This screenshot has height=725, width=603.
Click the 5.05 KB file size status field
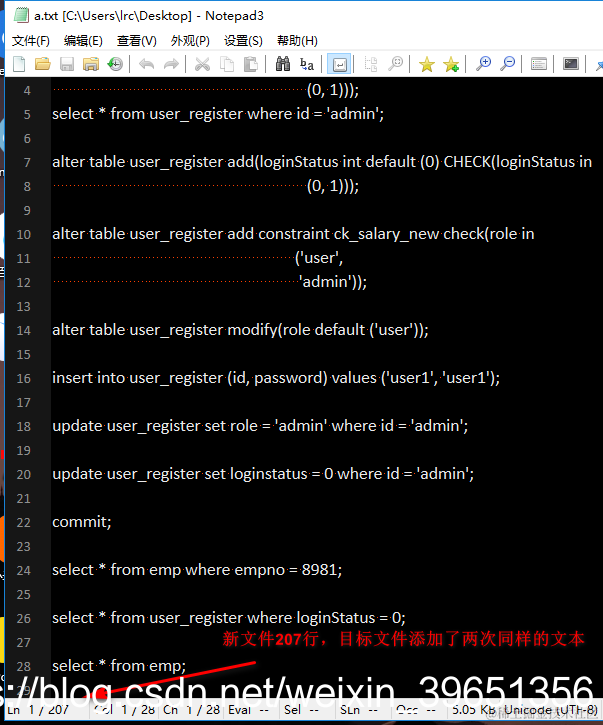[474, 710]
